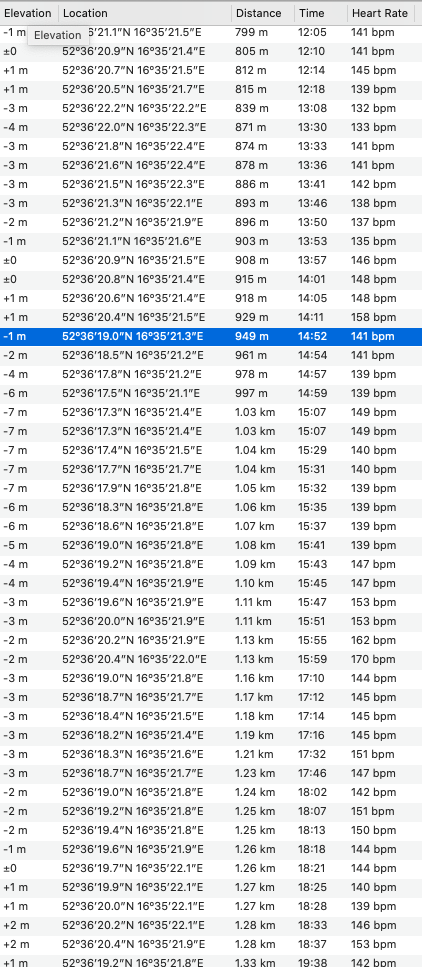This screenshot has width=422, height=967.
Task: Click the 893 m distance cell
Action: coord(251,204)
